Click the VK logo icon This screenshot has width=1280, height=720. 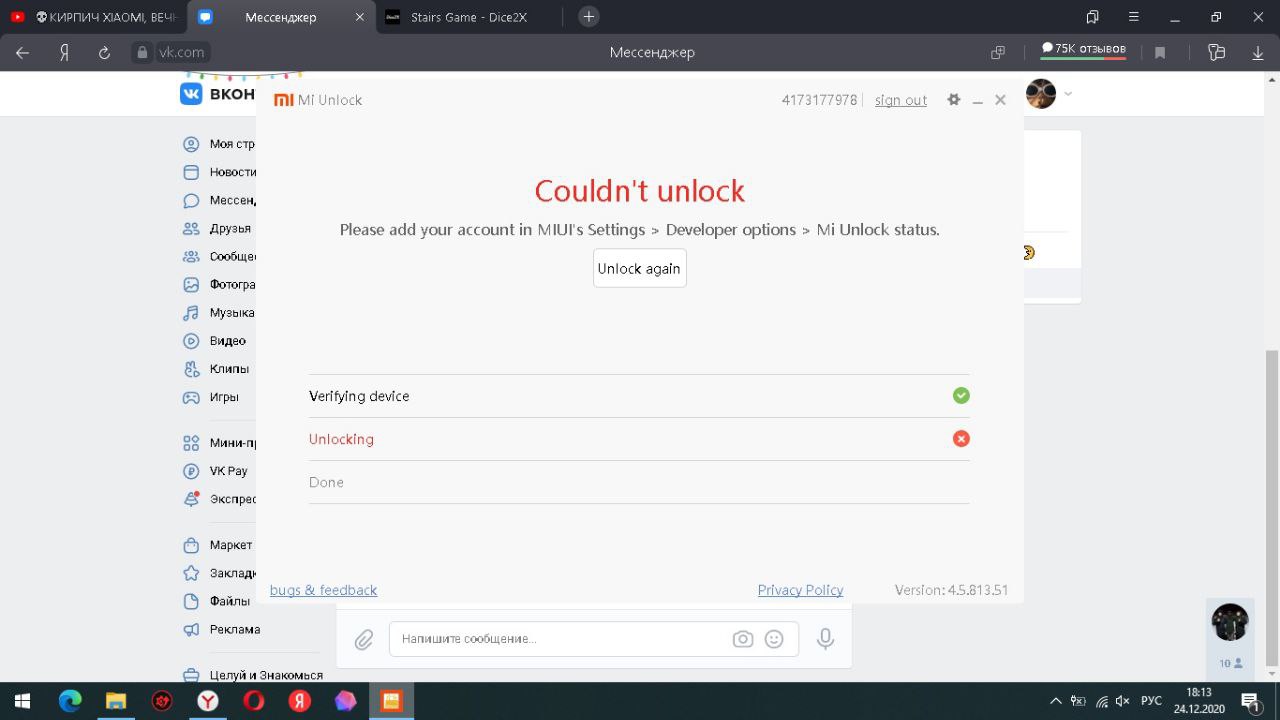(x=191, y=93)
